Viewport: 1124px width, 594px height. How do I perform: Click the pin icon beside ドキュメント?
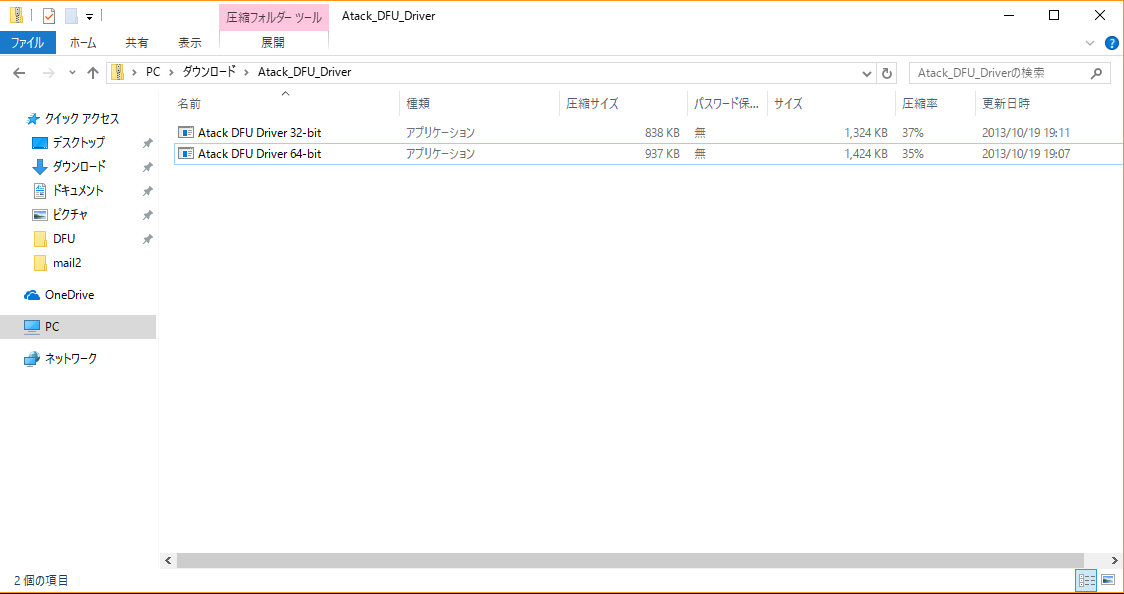147,191
